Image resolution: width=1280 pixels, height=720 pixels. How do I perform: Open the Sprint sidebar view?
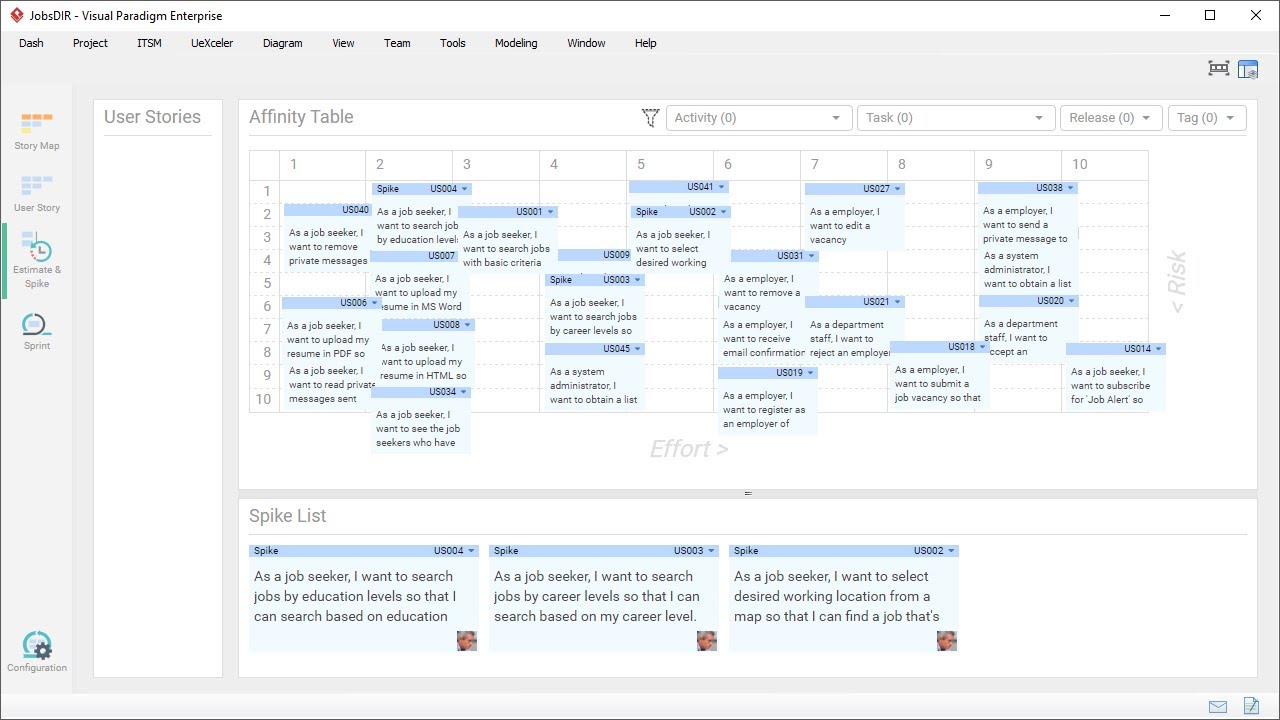(x=36, y=332)
